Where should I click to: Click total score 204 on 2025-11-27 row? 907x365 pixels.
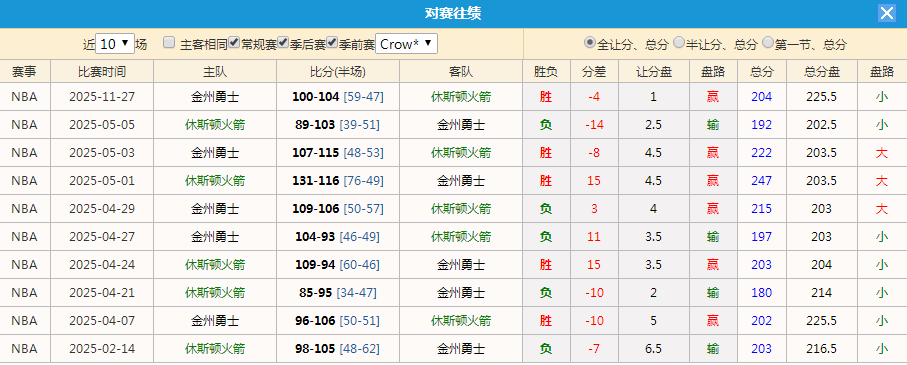pyautogui.click(x=761, y=97)
